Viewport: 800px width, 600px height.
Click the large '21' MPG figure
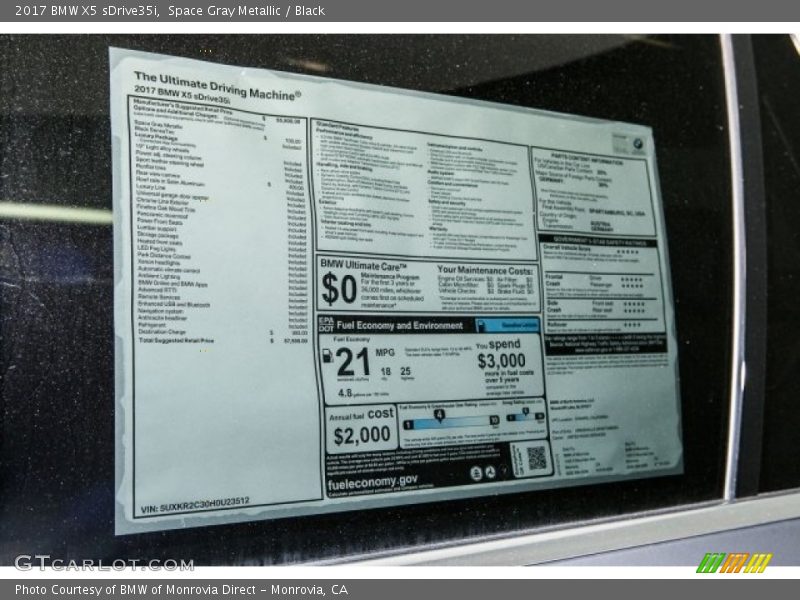[353, 362]
